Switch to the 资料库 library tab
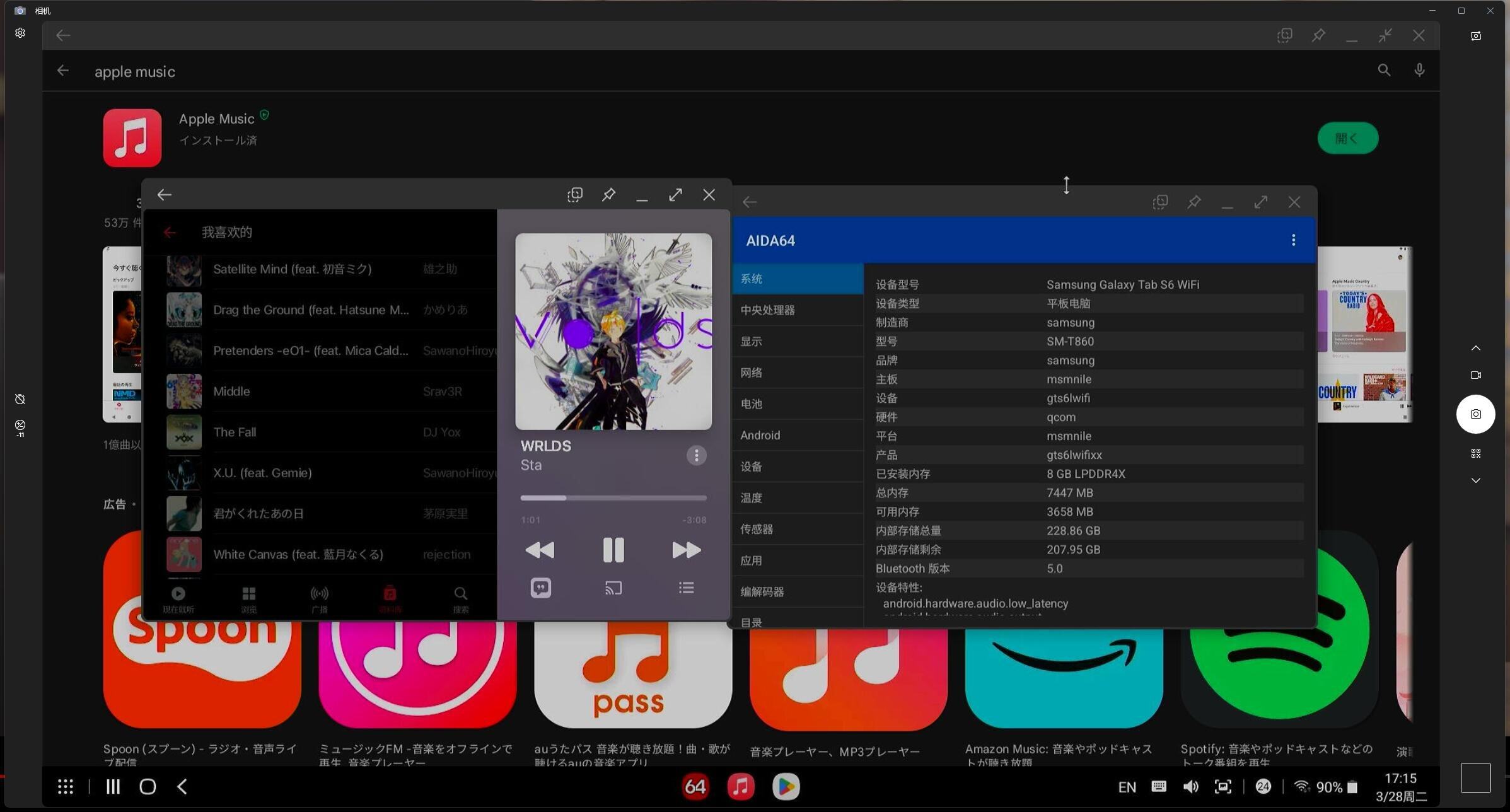This screenshot has height=812, width=1510. point(390,600)
